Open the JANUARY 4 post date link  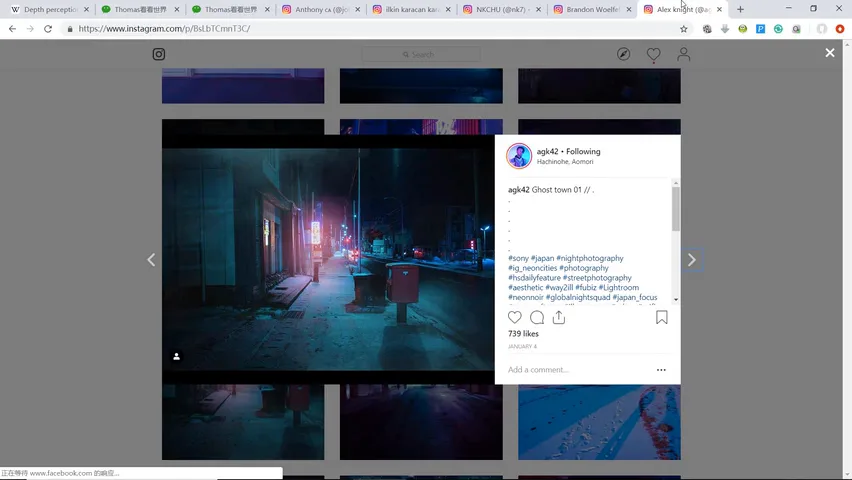(x=522, y=346)
